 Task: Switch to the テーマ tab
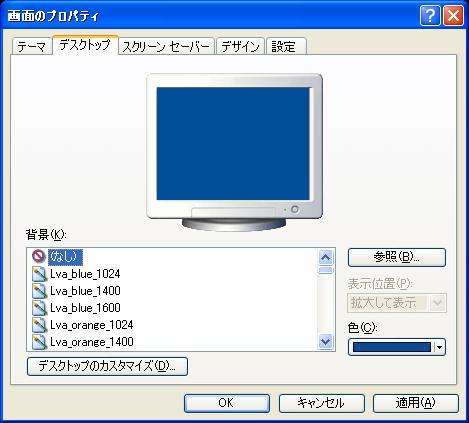click(x=32, y=46)
